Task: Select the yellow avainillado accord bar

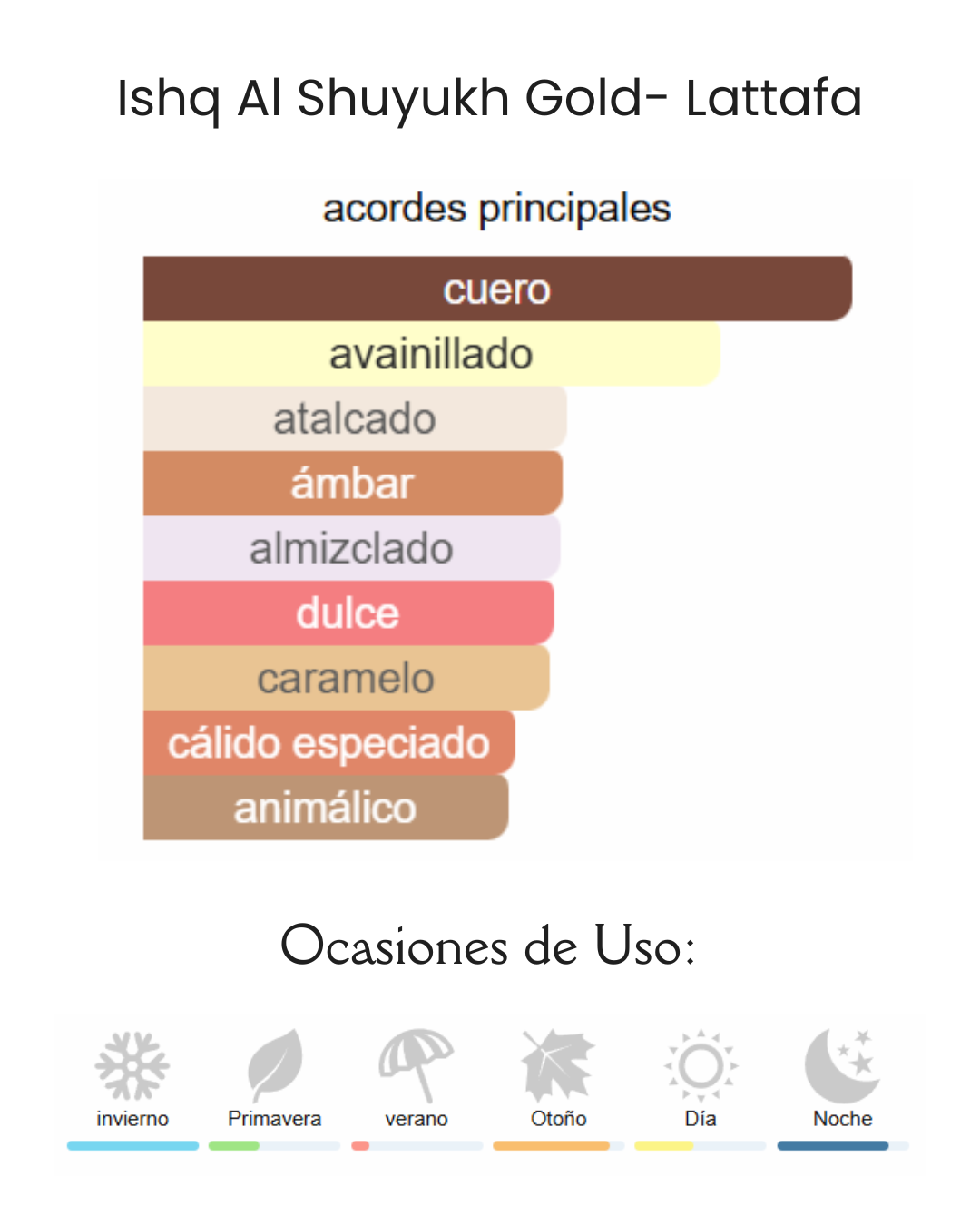Action: pos(432,354)
